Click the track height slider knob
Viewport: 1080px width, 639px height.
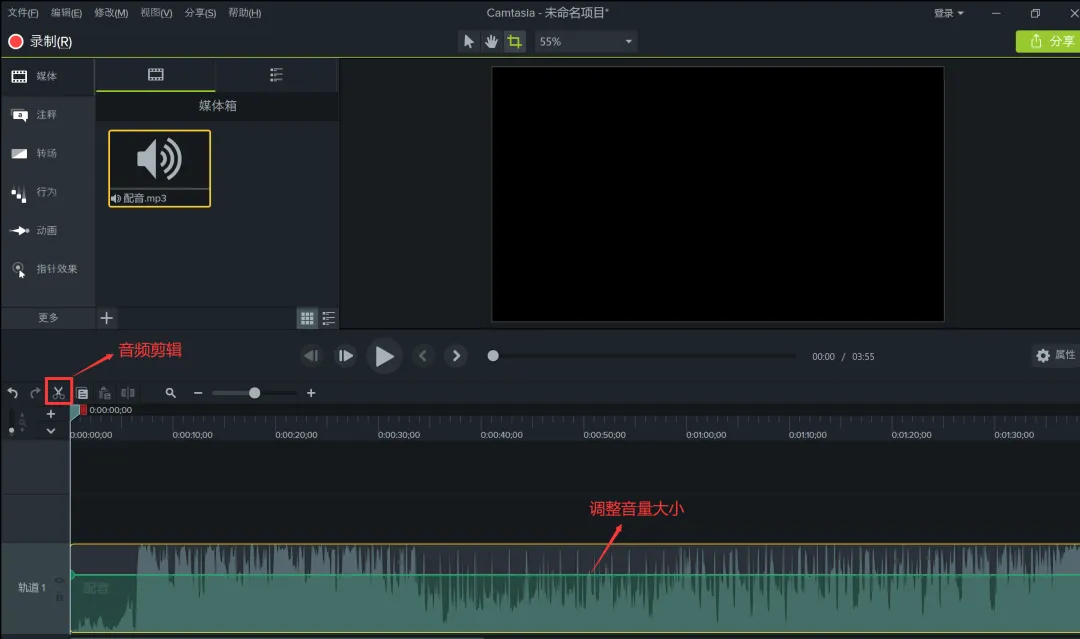click(11, 431)
